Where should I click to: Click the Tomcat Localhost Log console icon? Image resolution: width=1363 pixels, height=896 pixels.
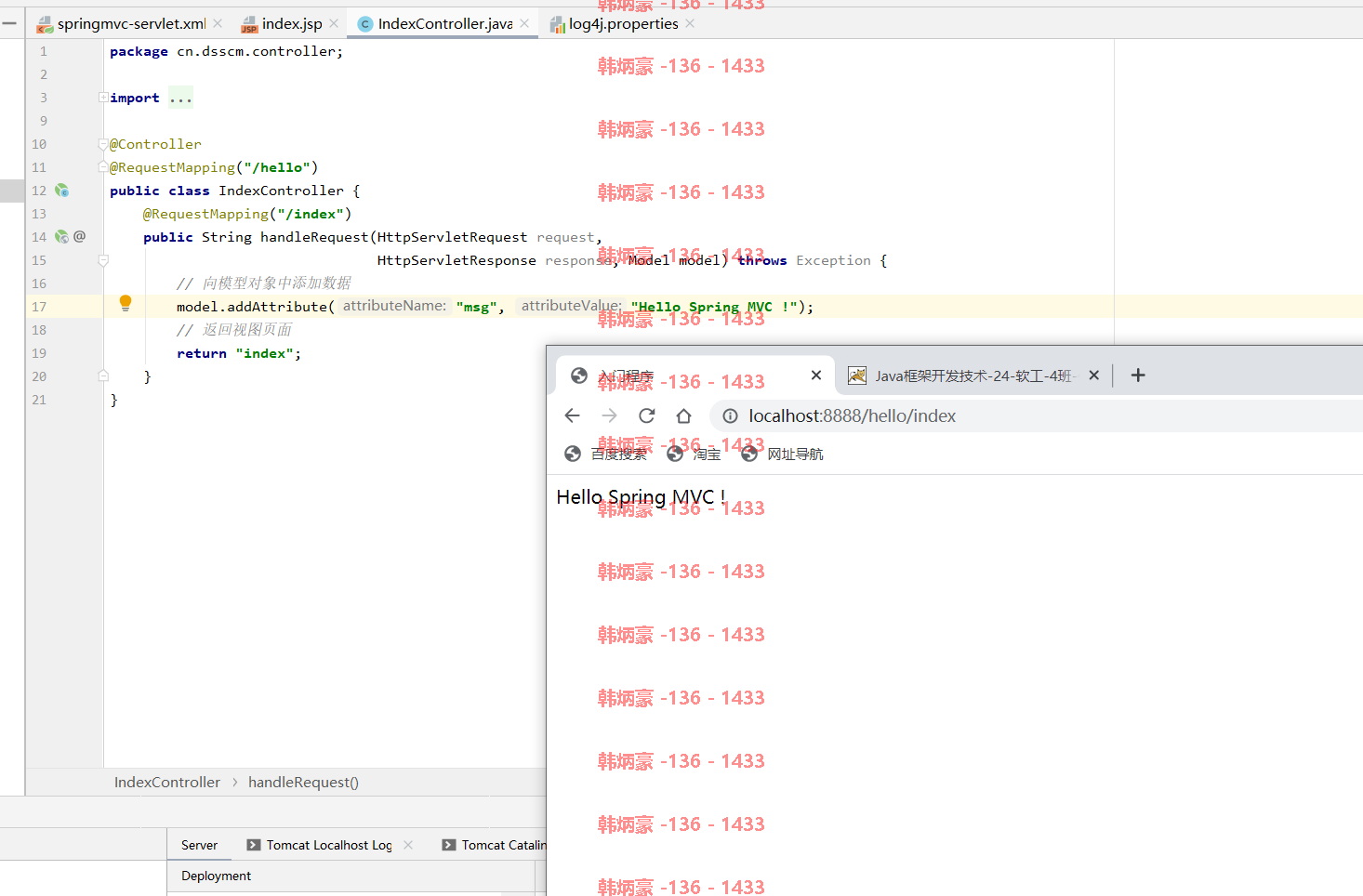(254, 845)
